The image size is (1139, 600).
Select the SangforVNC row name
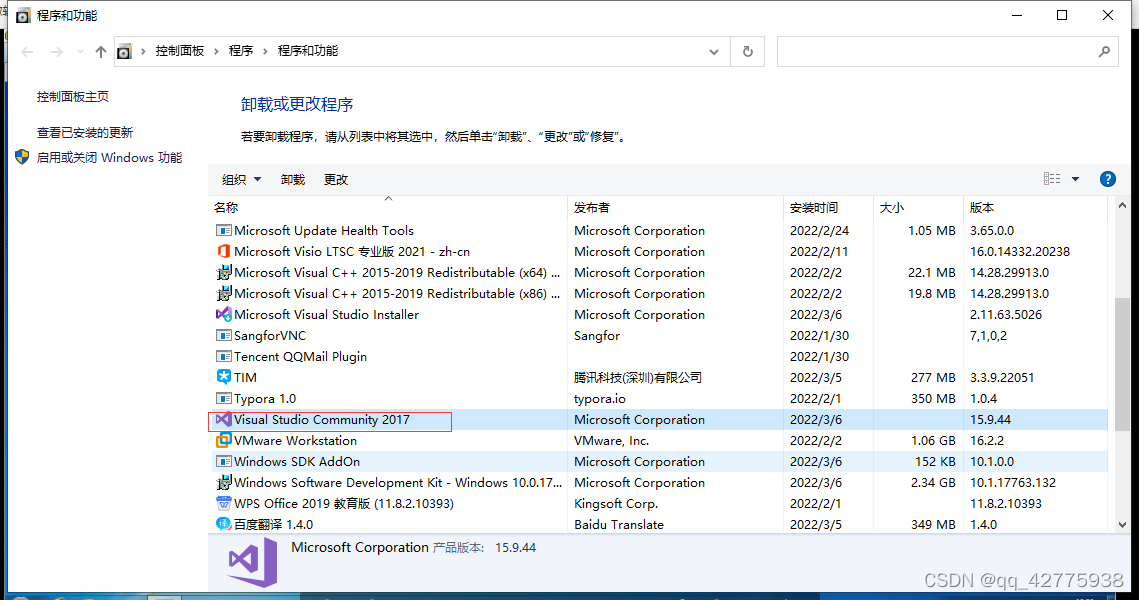coord(270,336)
